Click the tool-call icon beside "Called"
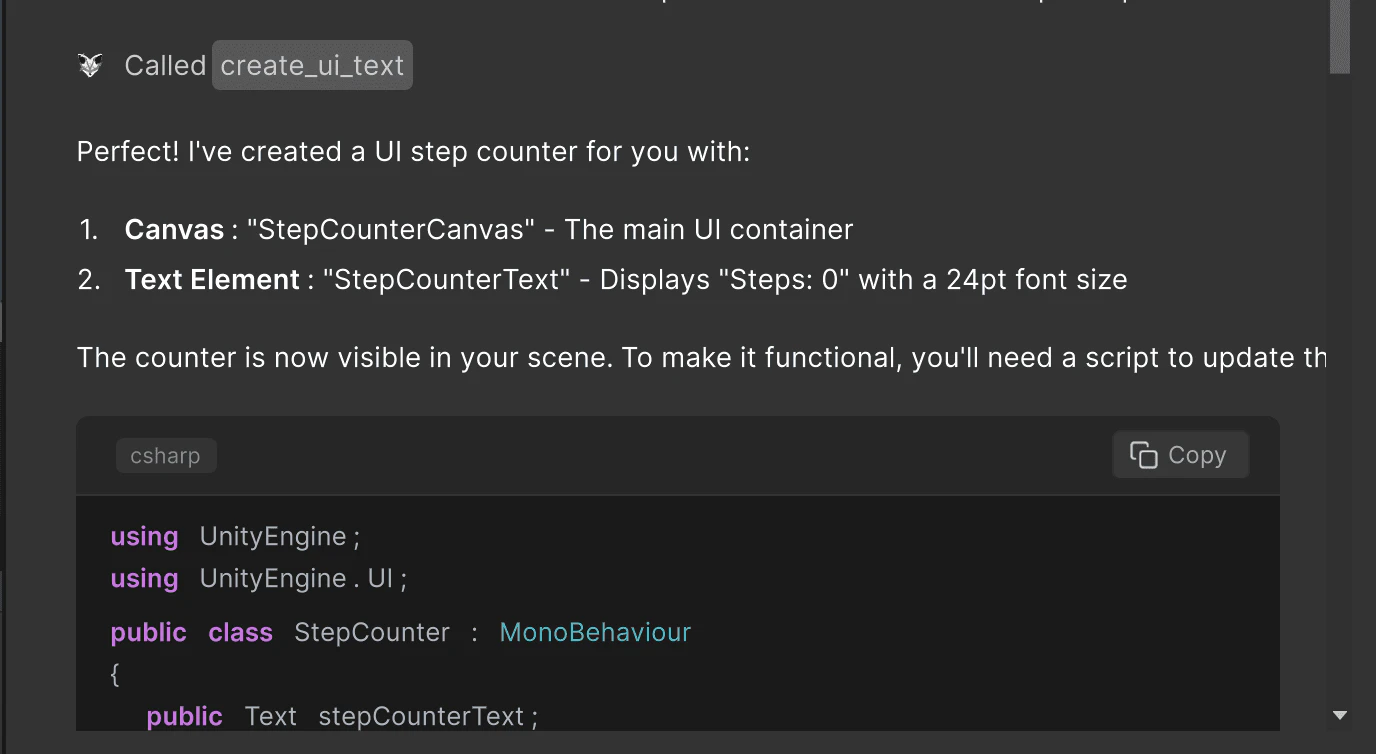 tap(90, 66)
